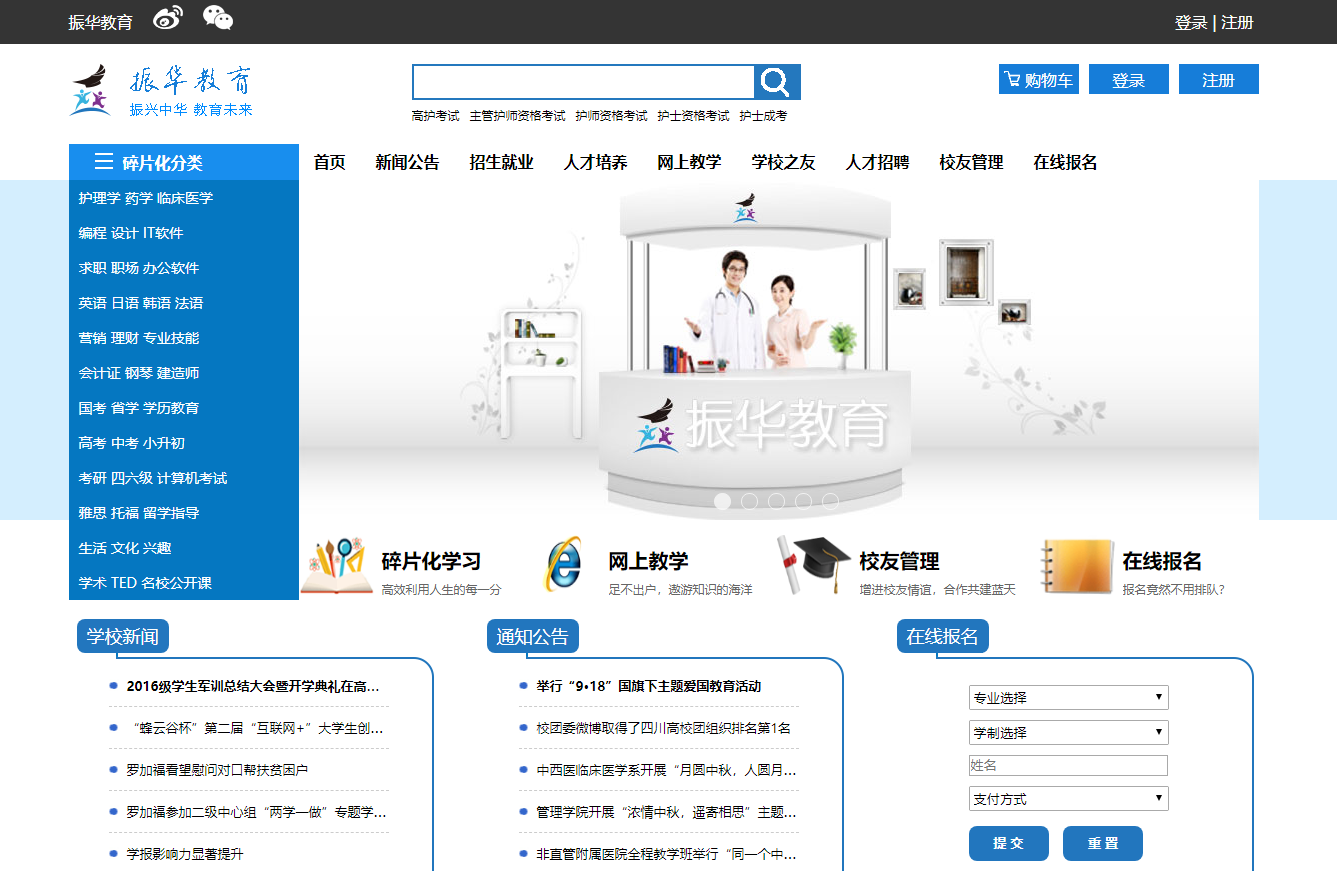
Task: Click 登录 link in dark top bar
Action: point(1191,22)
